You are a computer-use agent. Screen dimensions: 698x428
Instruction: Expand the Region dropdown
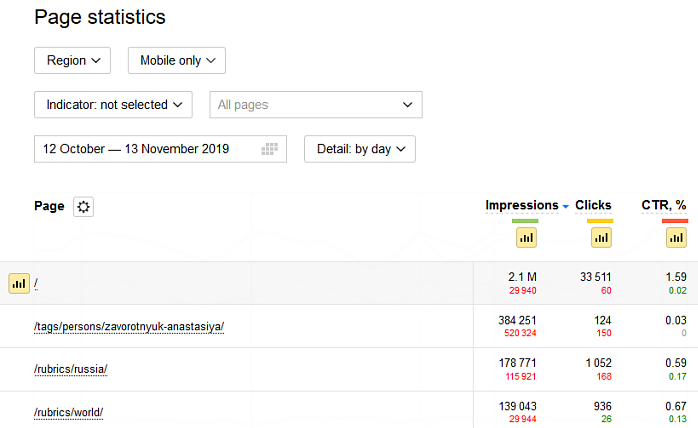[x=73, y=60]
